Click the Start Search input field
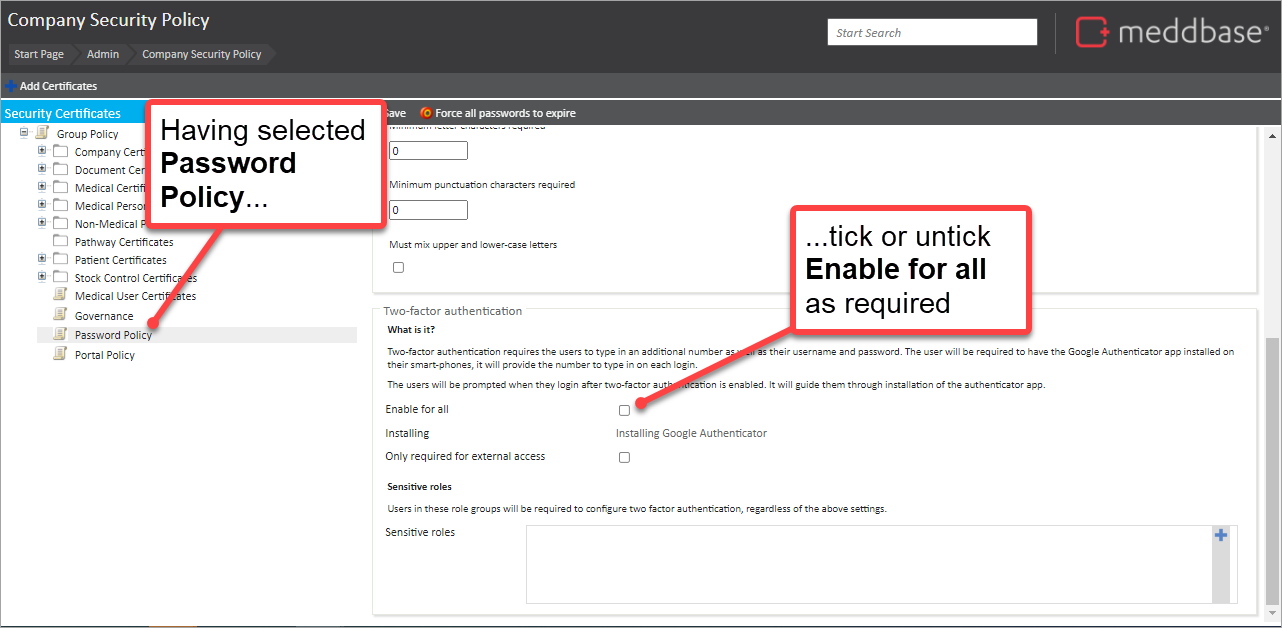The height and width of the screenshot is (628, 1282). 932,33
